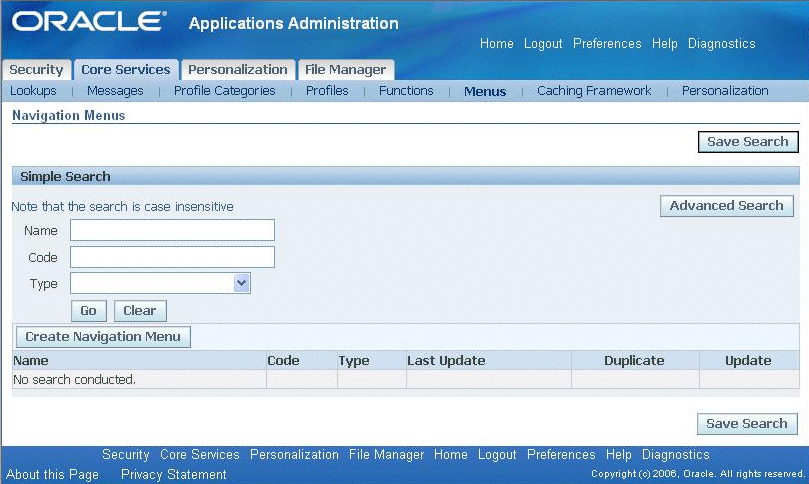The image size is (809, 484).
Task: Open Preferences from the header
Action: click(607, 43)
